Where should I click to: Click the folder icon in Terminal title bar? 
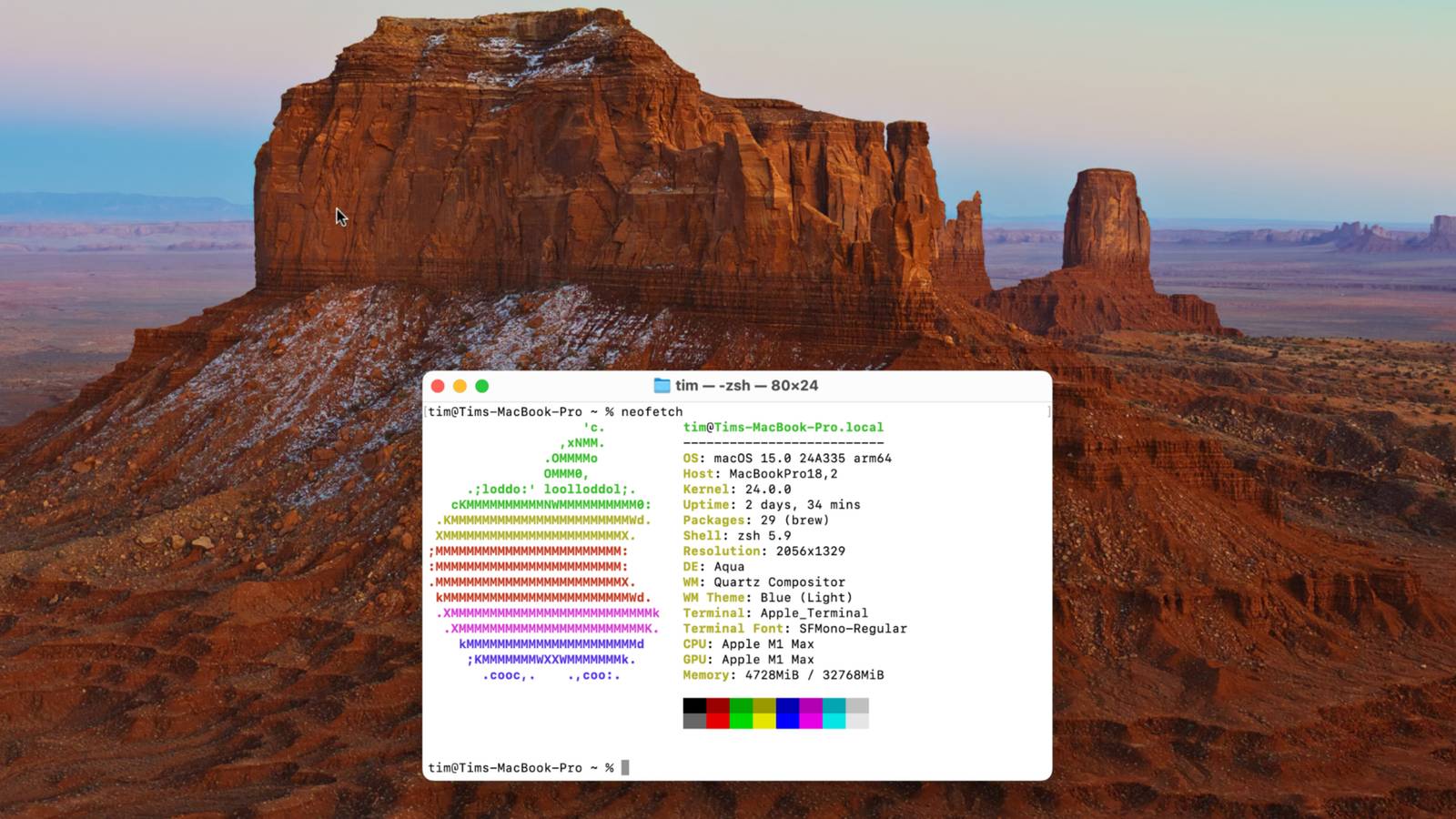[x=662, y=386]
